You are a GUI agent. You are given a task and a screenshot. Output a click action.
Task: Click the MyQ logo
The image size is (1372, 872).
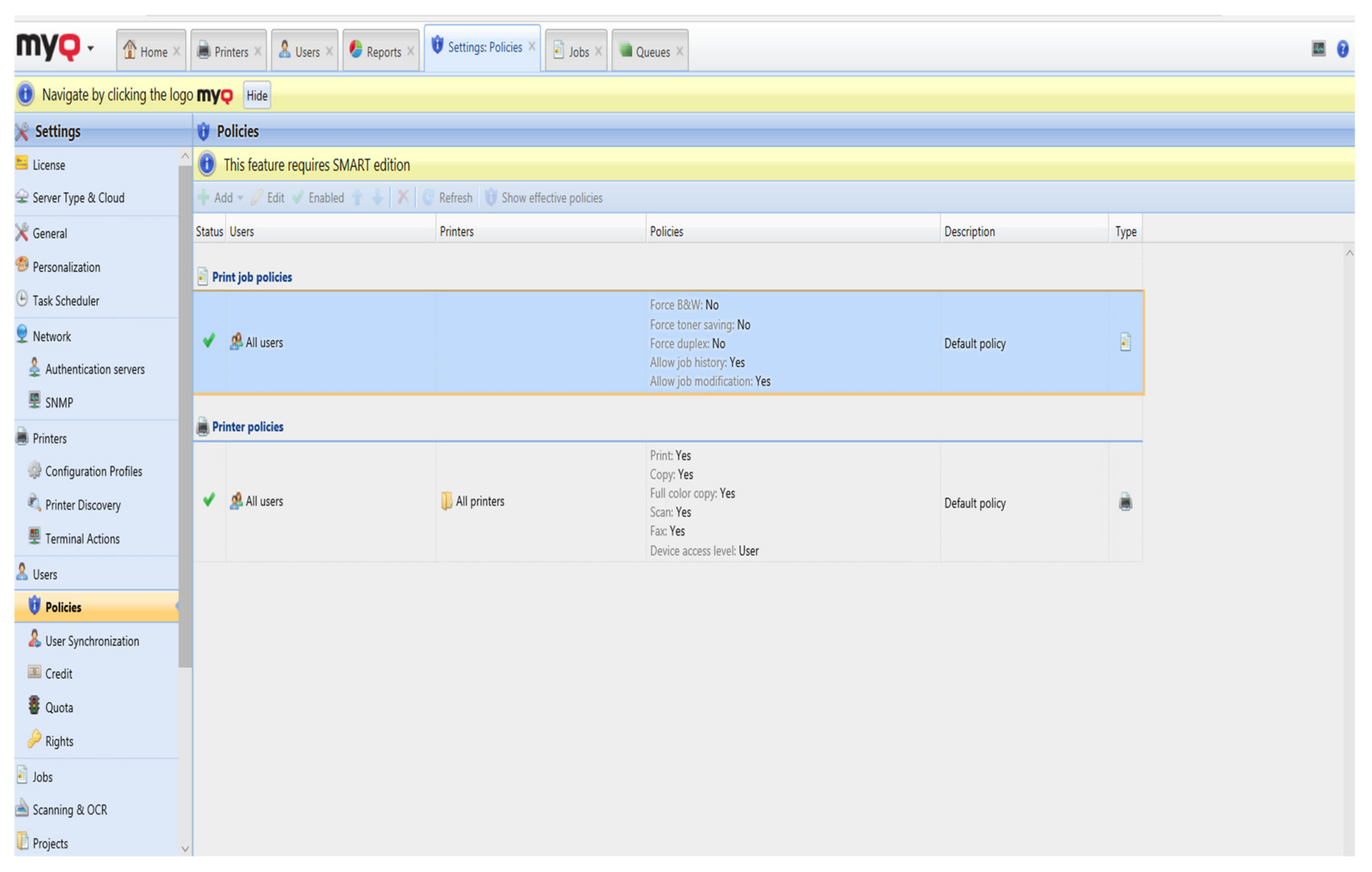point(48,47)
